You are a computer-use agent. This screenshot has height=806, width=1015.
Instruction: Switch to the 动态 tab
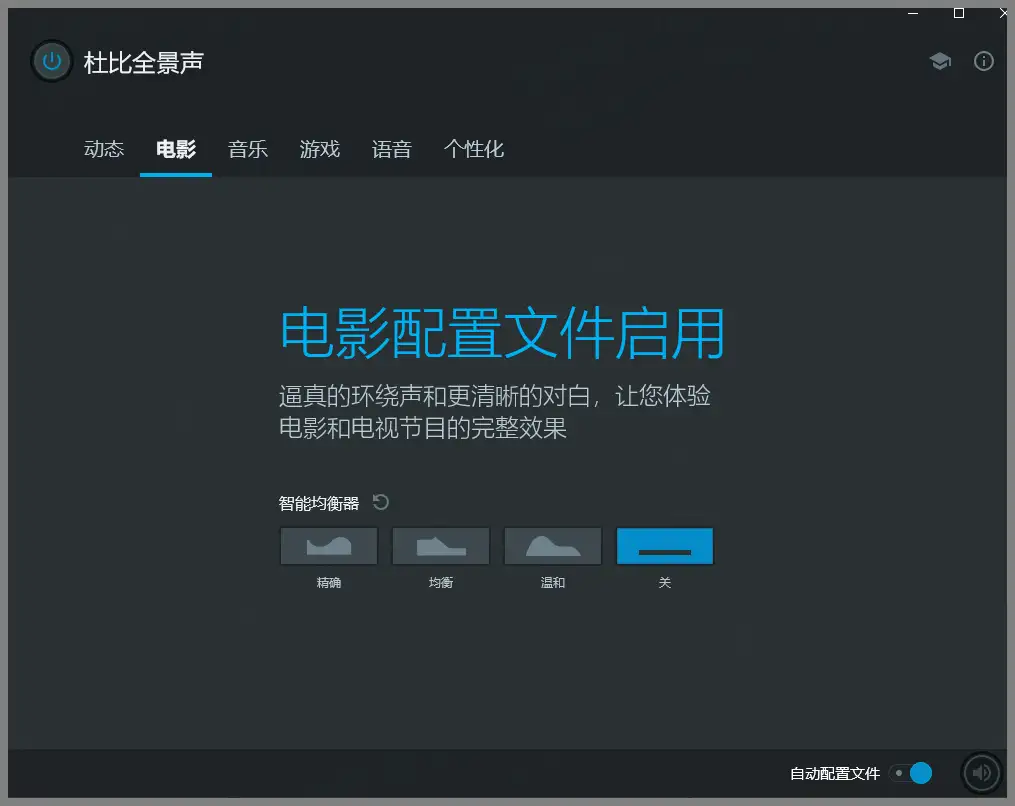coord(104,150)
